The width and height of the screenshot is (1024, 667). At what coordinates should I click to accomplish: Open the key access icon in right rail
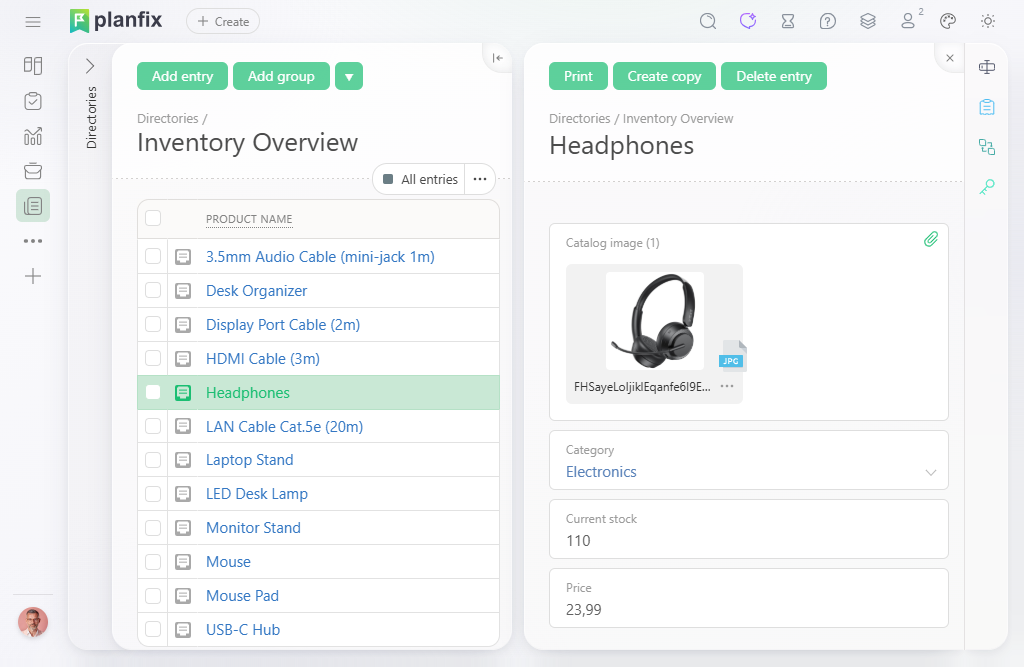click(x=987, y=187)
